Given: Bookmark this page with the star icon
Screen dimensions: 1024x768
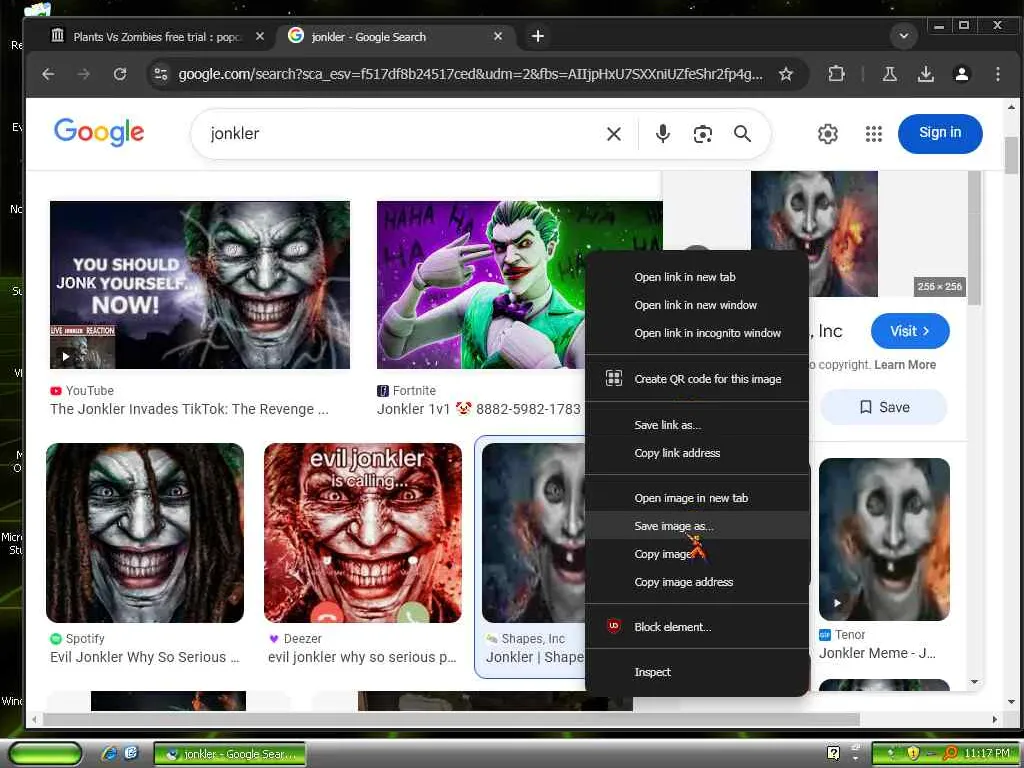Looking at the screenshot, I should 786,74.
